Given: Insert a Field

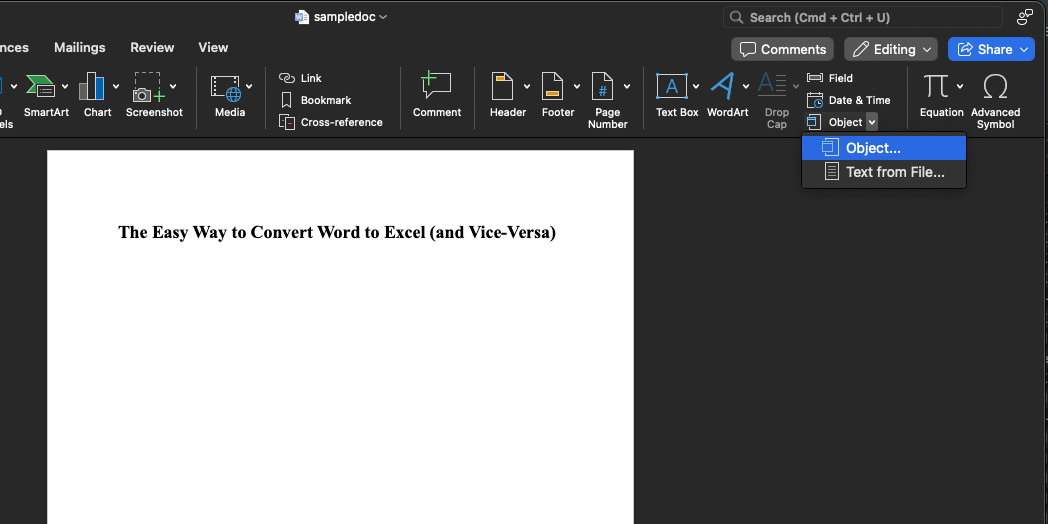Looking at the screenshot, I should point(829,78).
